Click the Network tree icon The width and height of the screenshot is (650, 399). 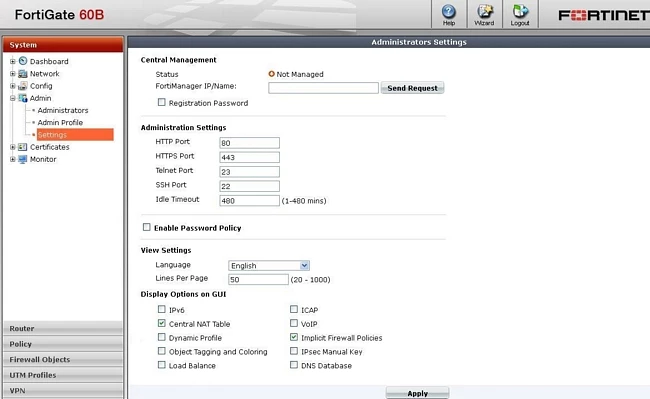coord(23,74)
